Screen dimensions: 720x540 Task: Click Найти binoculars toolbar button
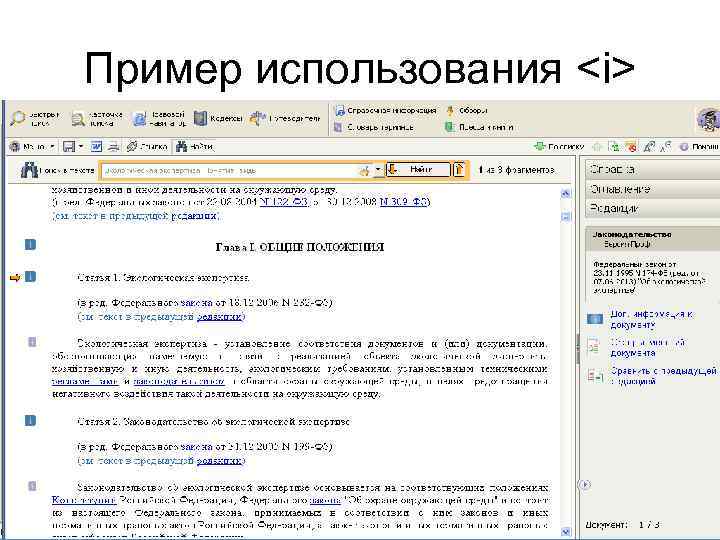click(x=195, y=146)
